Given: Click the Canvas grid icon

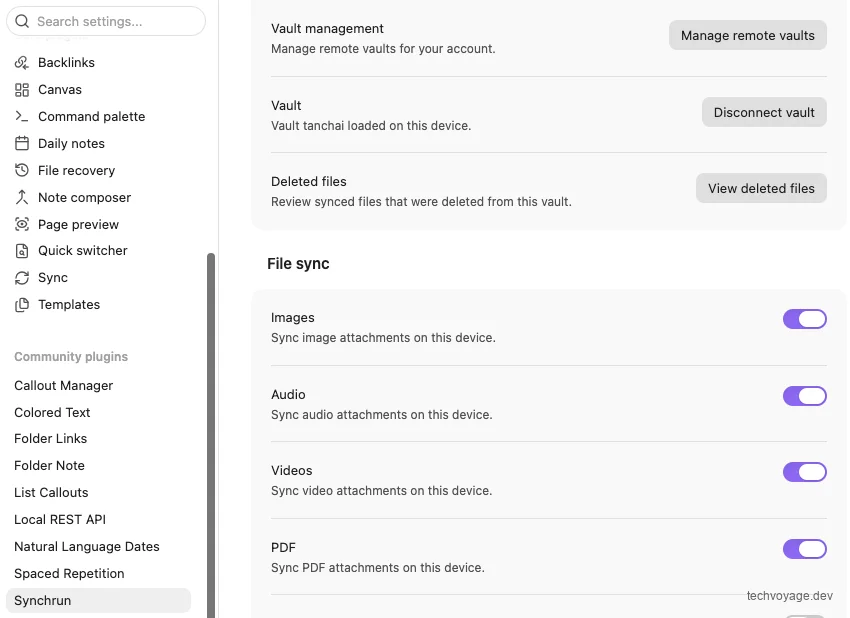Looking at the screenshot, I should click(x=22, y=89).
